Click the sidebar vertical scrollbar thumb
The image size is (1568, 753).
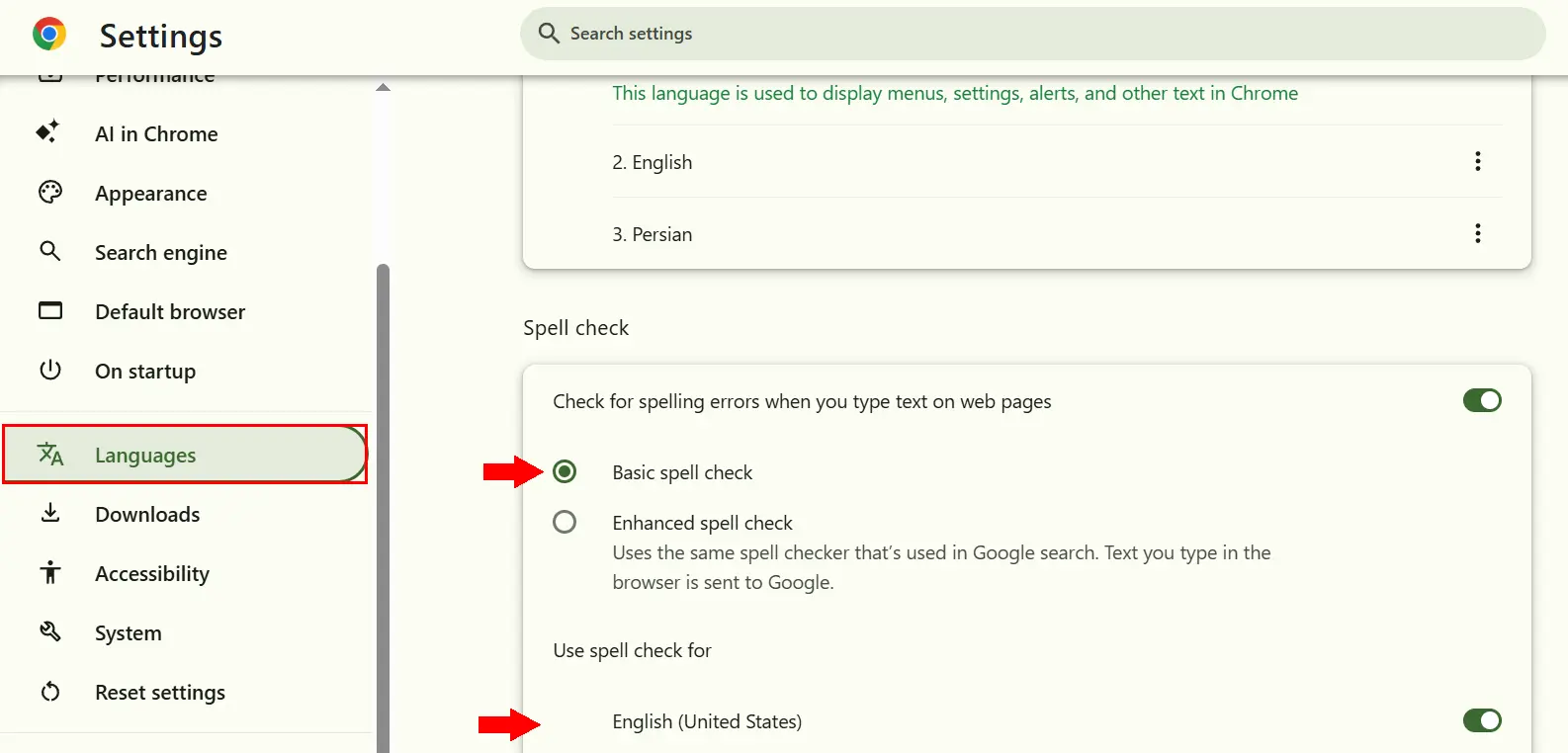(383, 508)
